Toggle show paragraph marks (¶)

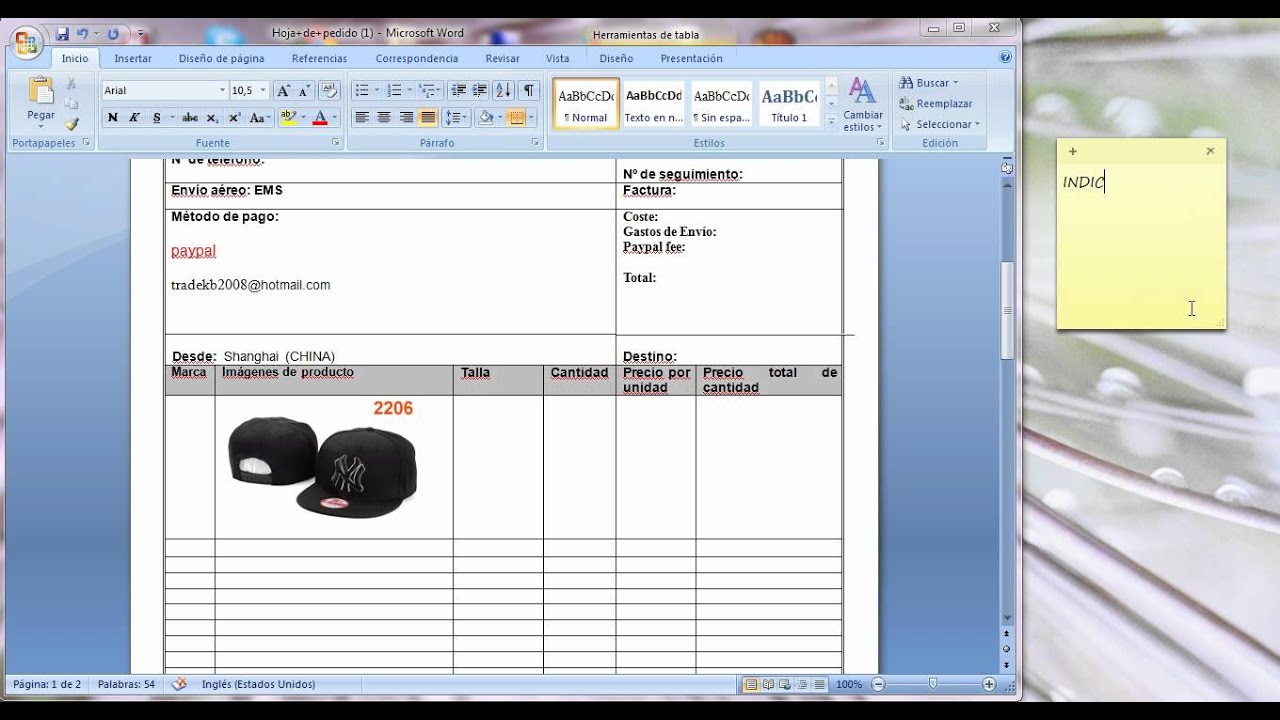point(529,90)
